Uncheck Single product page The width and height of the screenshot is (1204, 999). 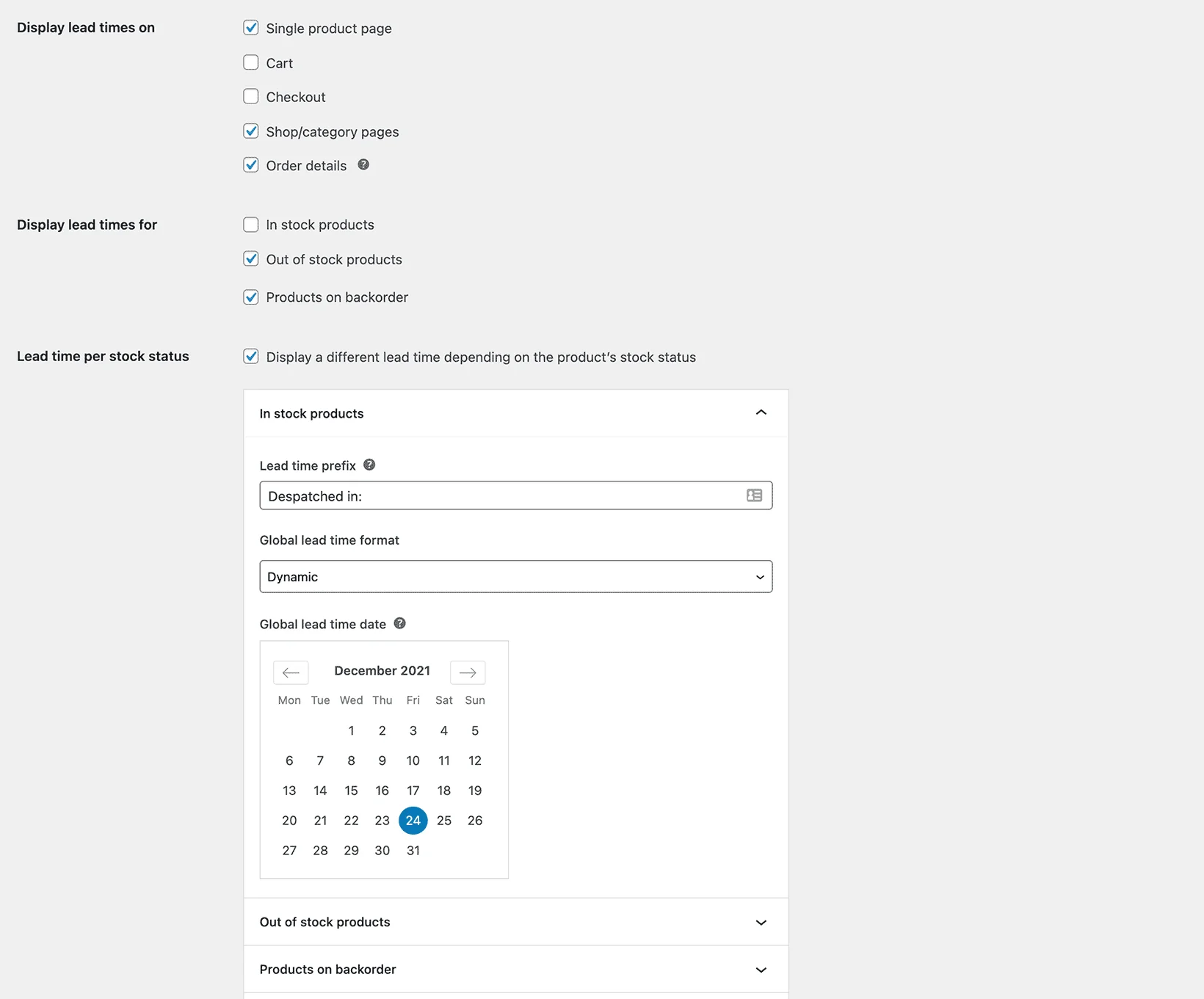250,28
